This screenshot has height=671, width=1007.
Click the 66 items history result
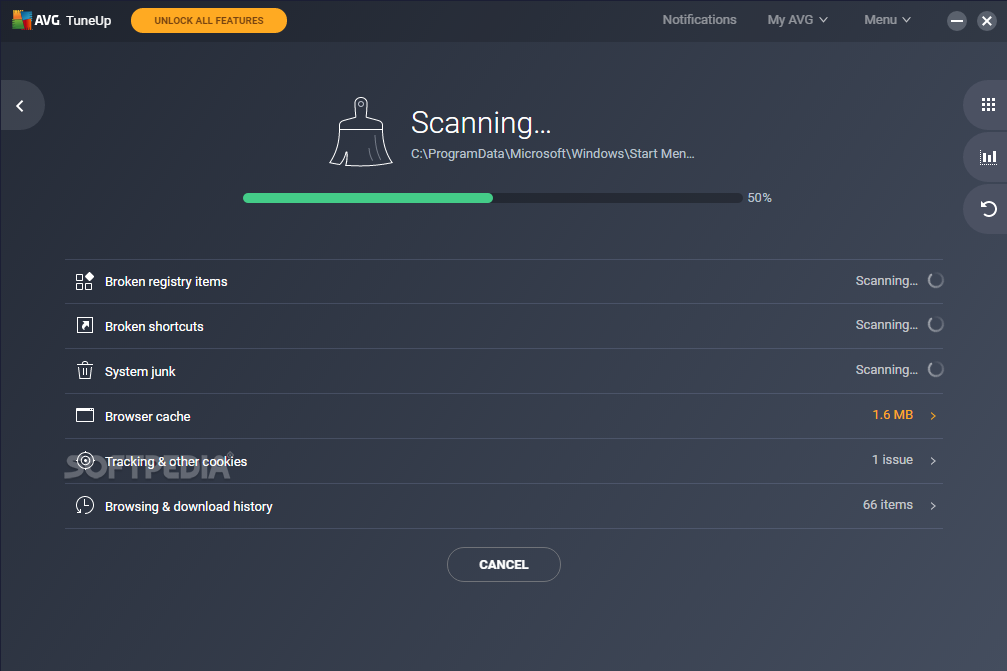click(888, 505)
